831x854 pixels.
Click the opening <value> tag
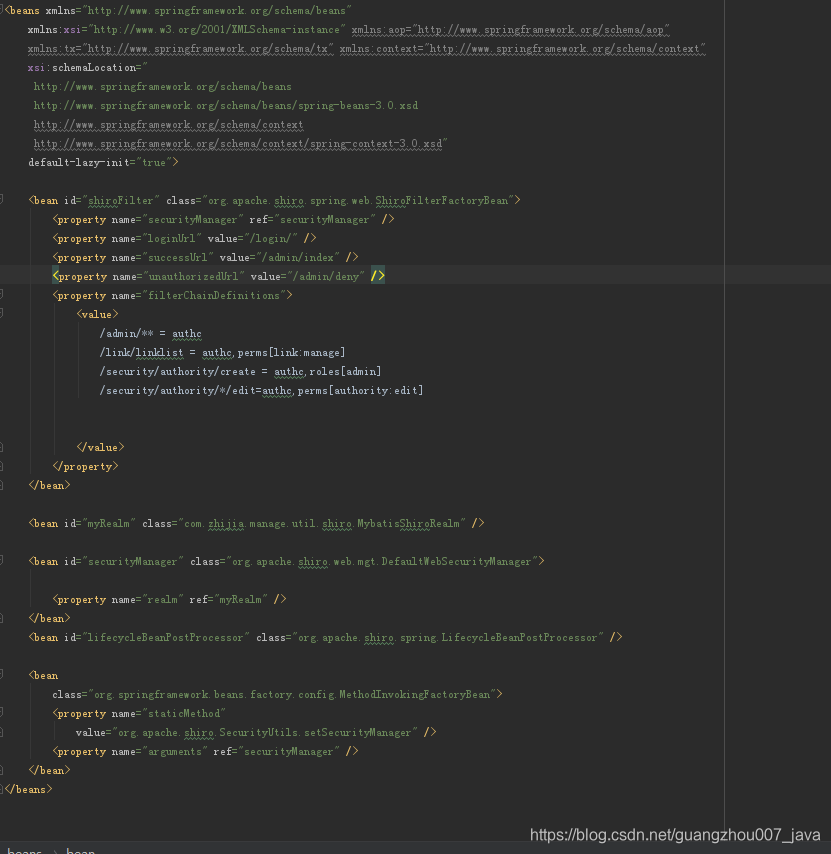[97, 314]
